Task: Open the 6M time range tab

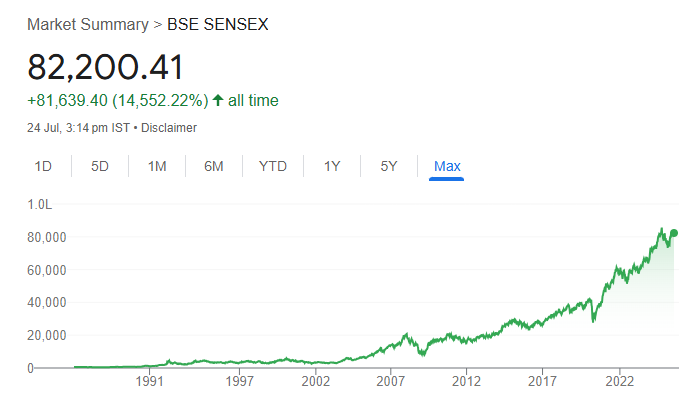Action: coord(213,166)
